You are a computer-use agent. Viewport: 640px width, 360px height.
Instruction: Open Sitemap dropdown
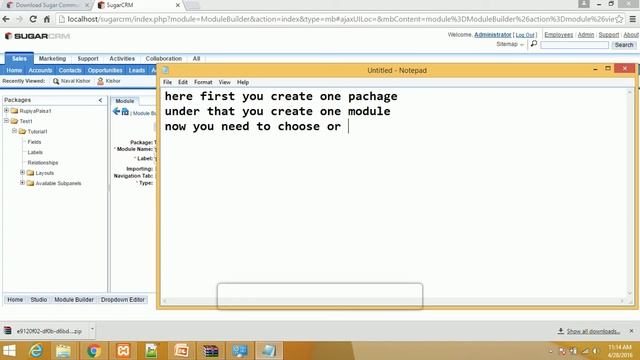click(510, 44)
